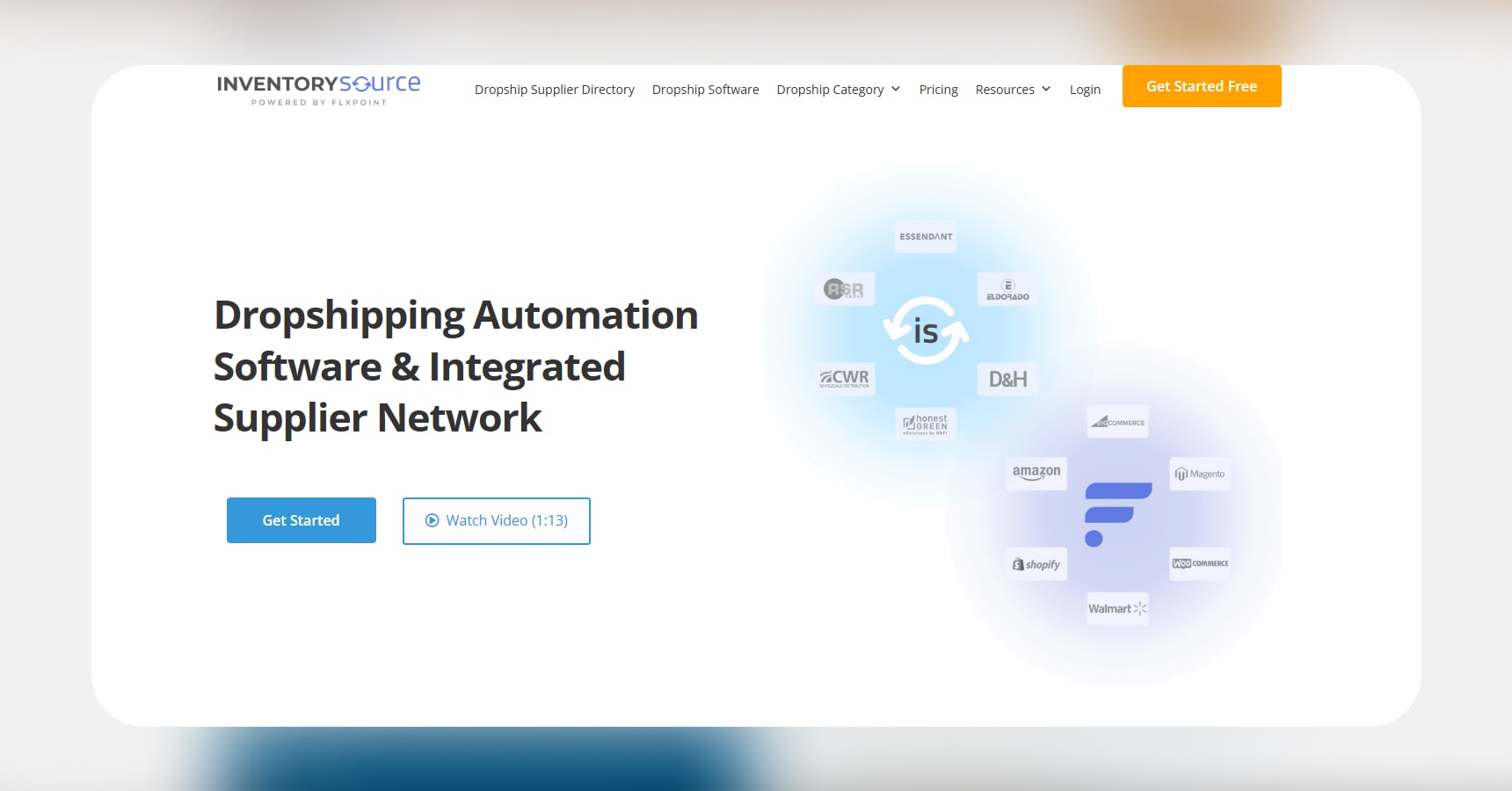Click the Dropshipping Automation Software headline

pyautogui.click(x=456, y=366)
